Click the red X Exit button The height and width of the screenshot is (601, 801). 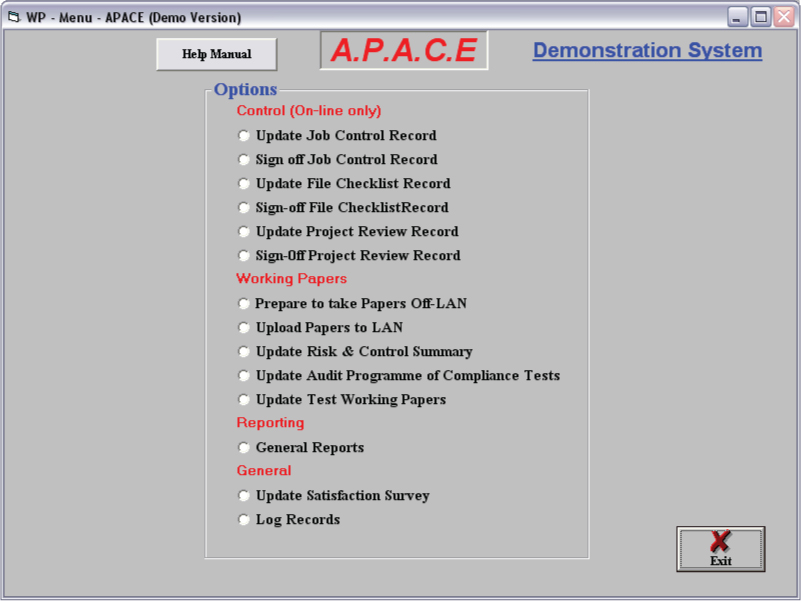pos(720,548)
